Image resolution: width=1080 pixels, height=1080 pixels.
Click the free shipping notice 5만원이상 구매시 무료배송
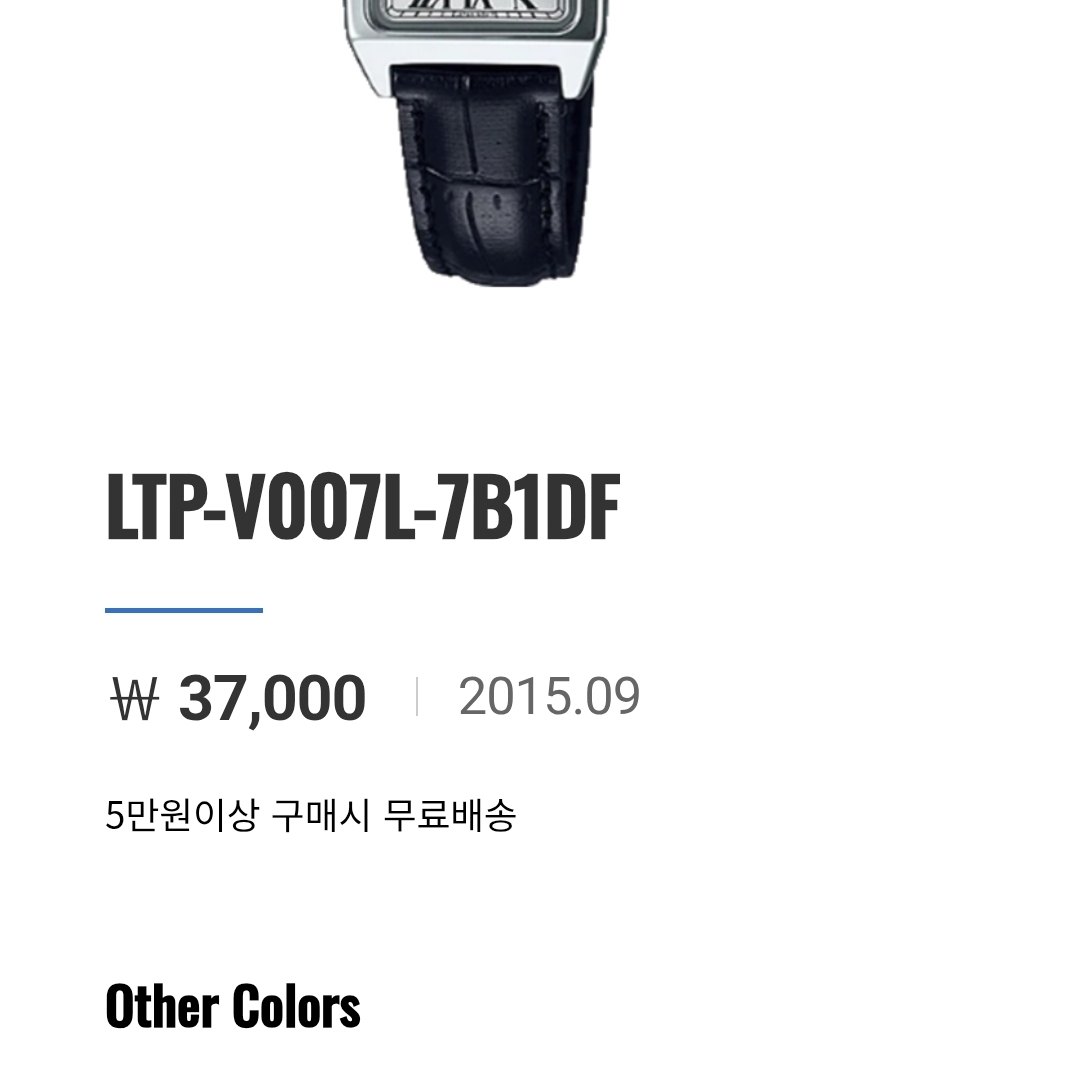coord(311,815)
